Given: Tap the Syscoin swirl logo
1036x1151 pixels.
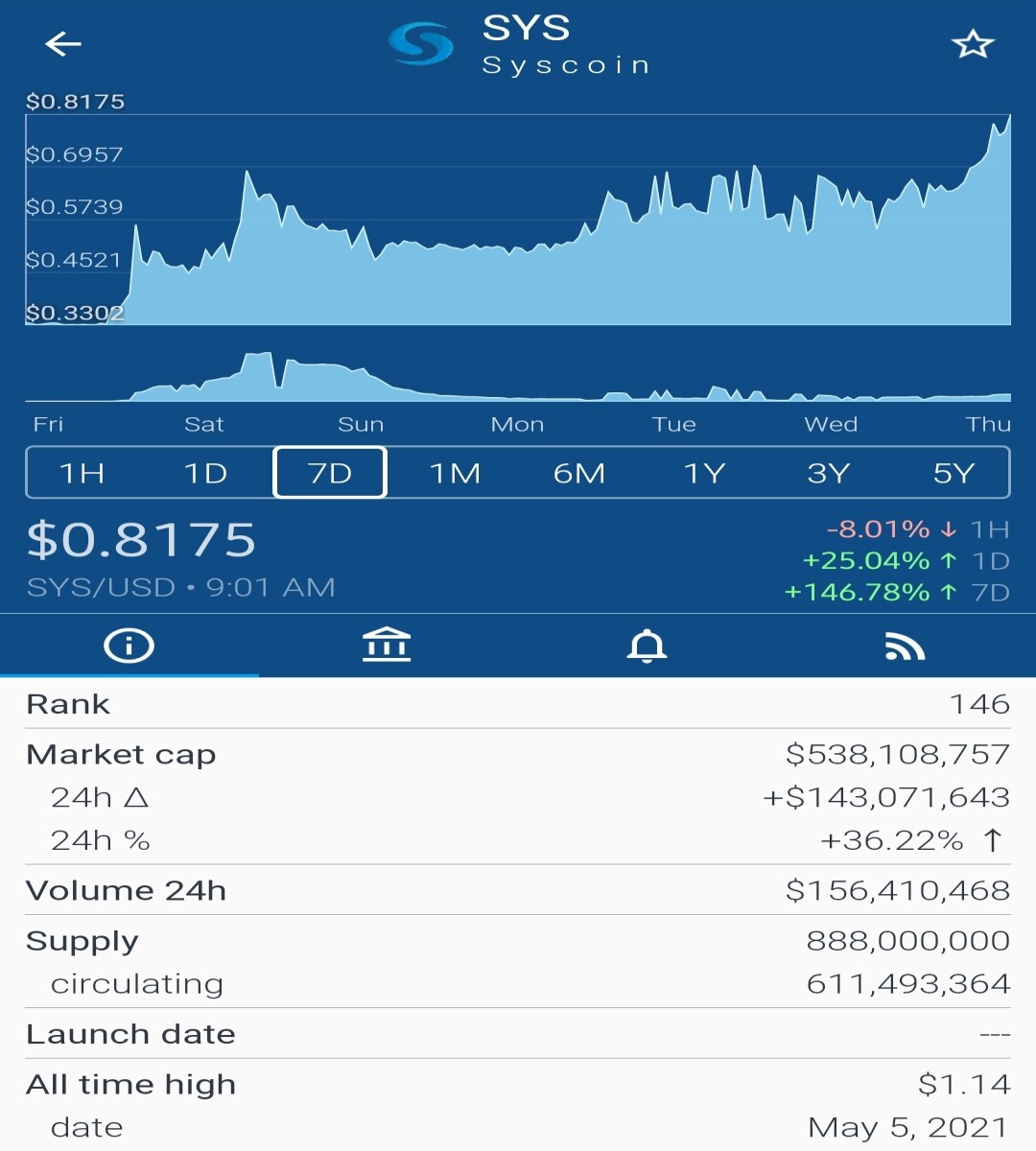Looking at the screenshot, I should [x=421, y=44].
